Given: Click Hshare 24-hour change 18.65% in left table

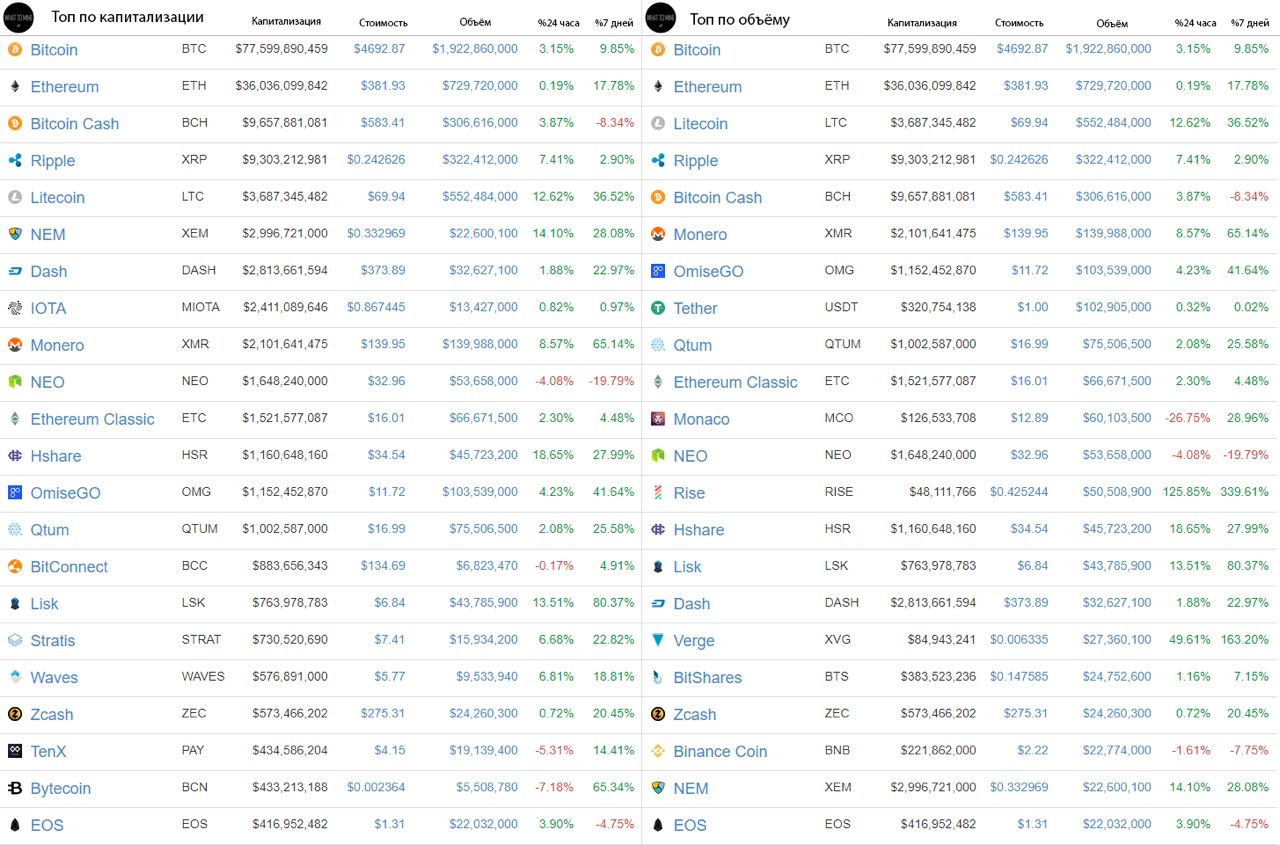Looking at the screenshot, I should click(554, 455).
